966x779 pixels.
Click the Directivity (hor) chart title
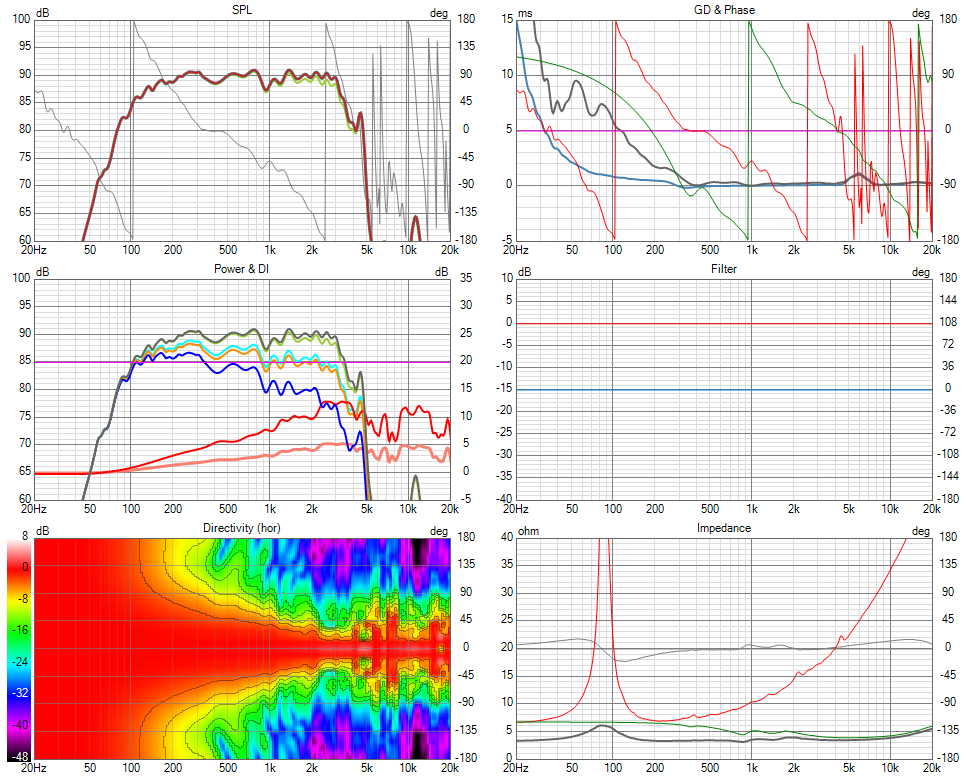(x=242, y=528)
